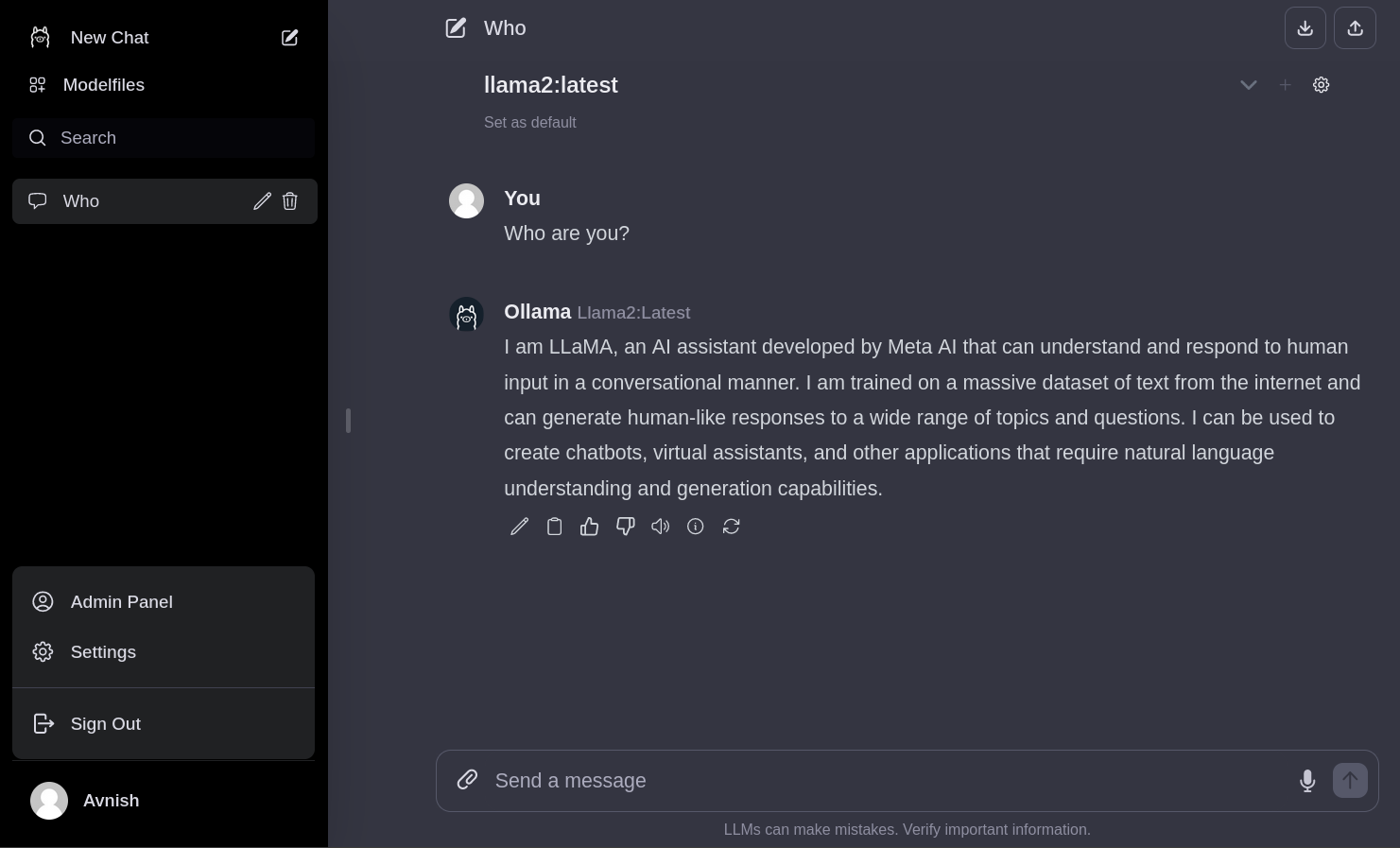Click the sidebar Search field

(x=164, y=138)
